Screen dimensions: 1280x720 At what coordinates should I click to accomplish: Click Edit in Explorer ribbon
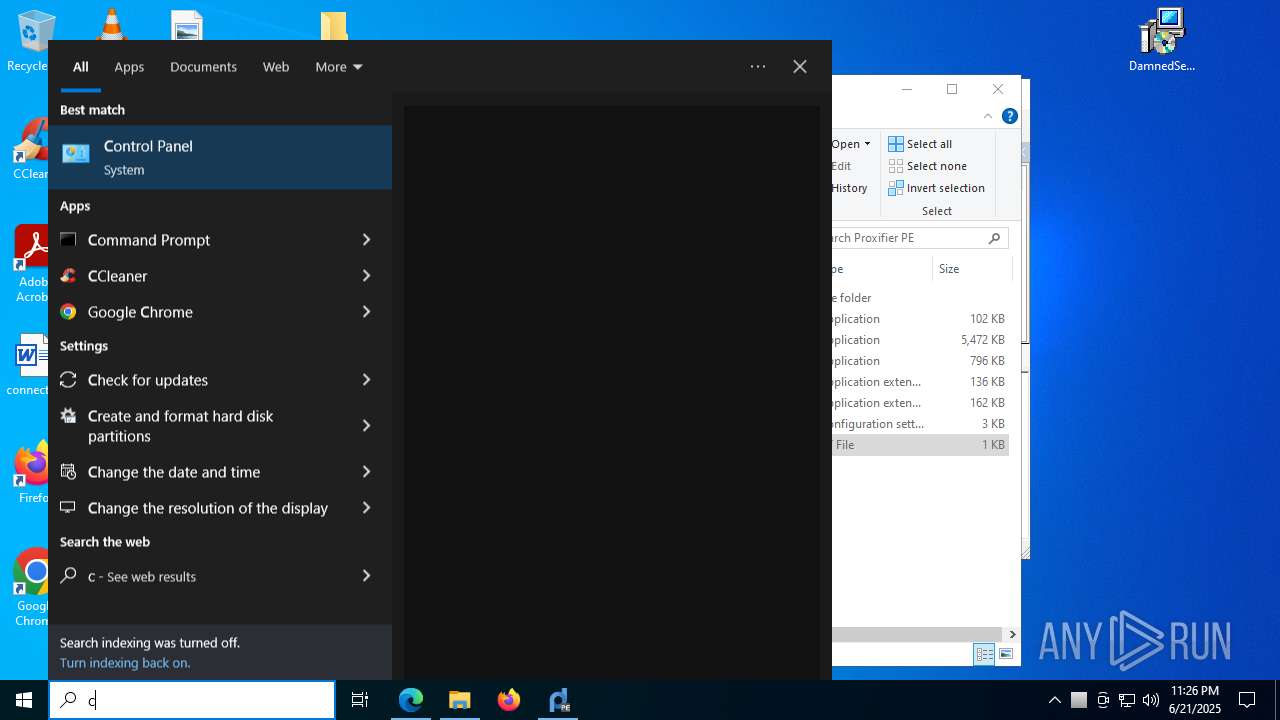(x=841, y=166)
